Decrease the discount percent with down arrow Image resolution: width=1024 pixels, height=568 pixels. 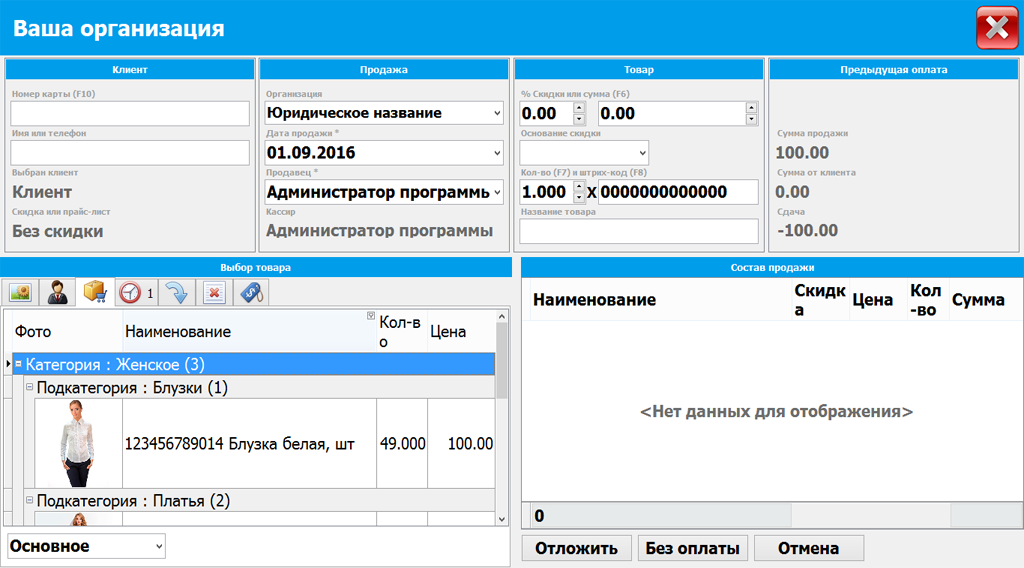click(x=579, y=119)
